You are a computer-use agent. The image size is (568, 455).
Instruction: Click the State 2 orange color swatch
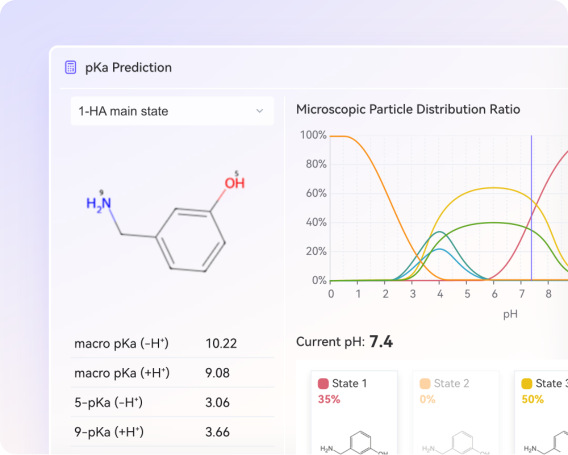(x=425, y=383)
